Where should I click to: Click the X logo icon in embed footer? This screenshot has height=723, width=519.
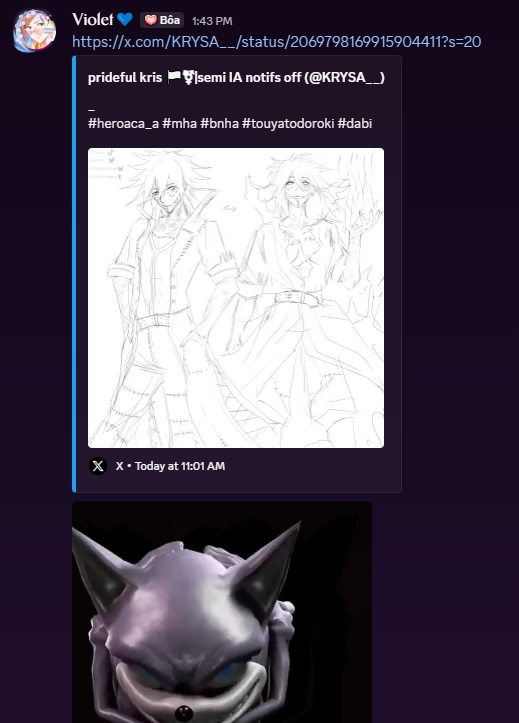[98, 466]
